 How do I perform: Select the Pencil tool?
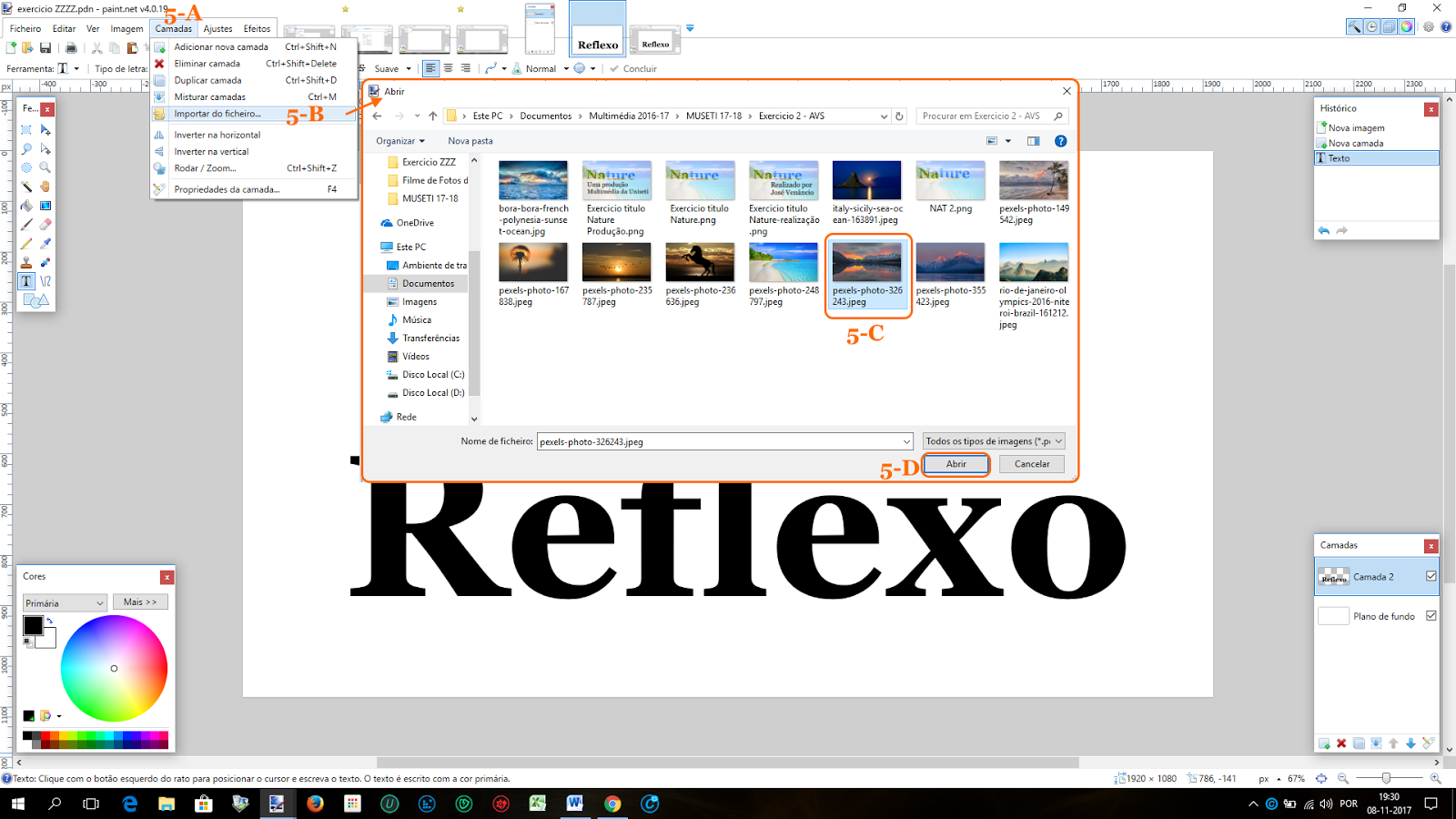pos(26,244)
